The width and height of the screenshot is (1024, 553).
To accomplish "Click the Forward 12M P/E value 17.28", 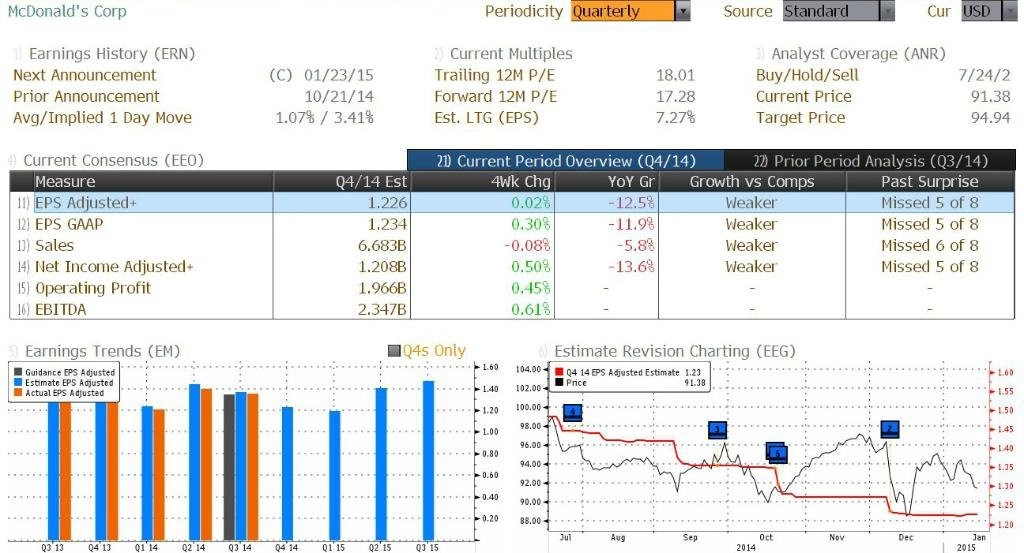I will [x=675, y=97].
